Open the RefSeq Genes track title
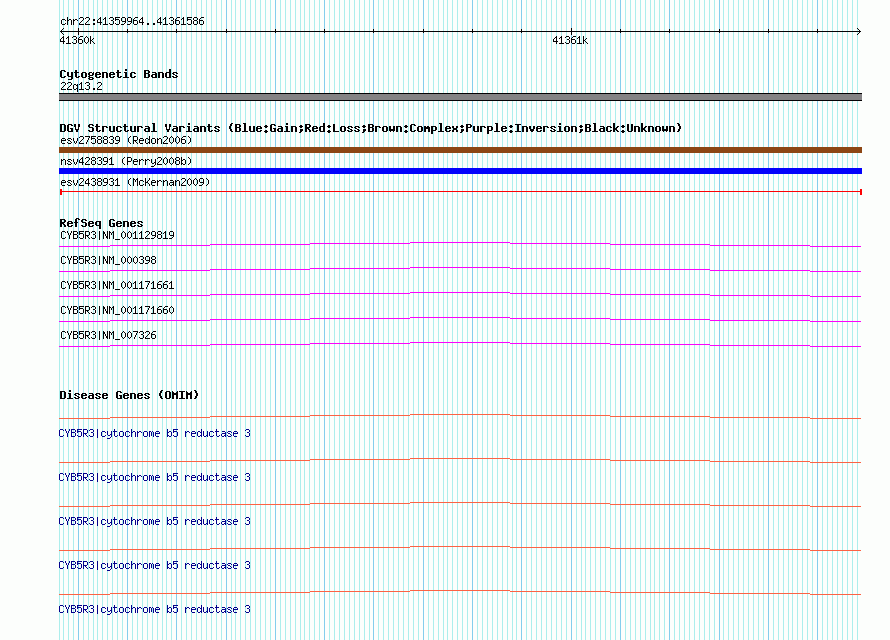This screenshot has height=640, width=890. [x=101, y=224]
